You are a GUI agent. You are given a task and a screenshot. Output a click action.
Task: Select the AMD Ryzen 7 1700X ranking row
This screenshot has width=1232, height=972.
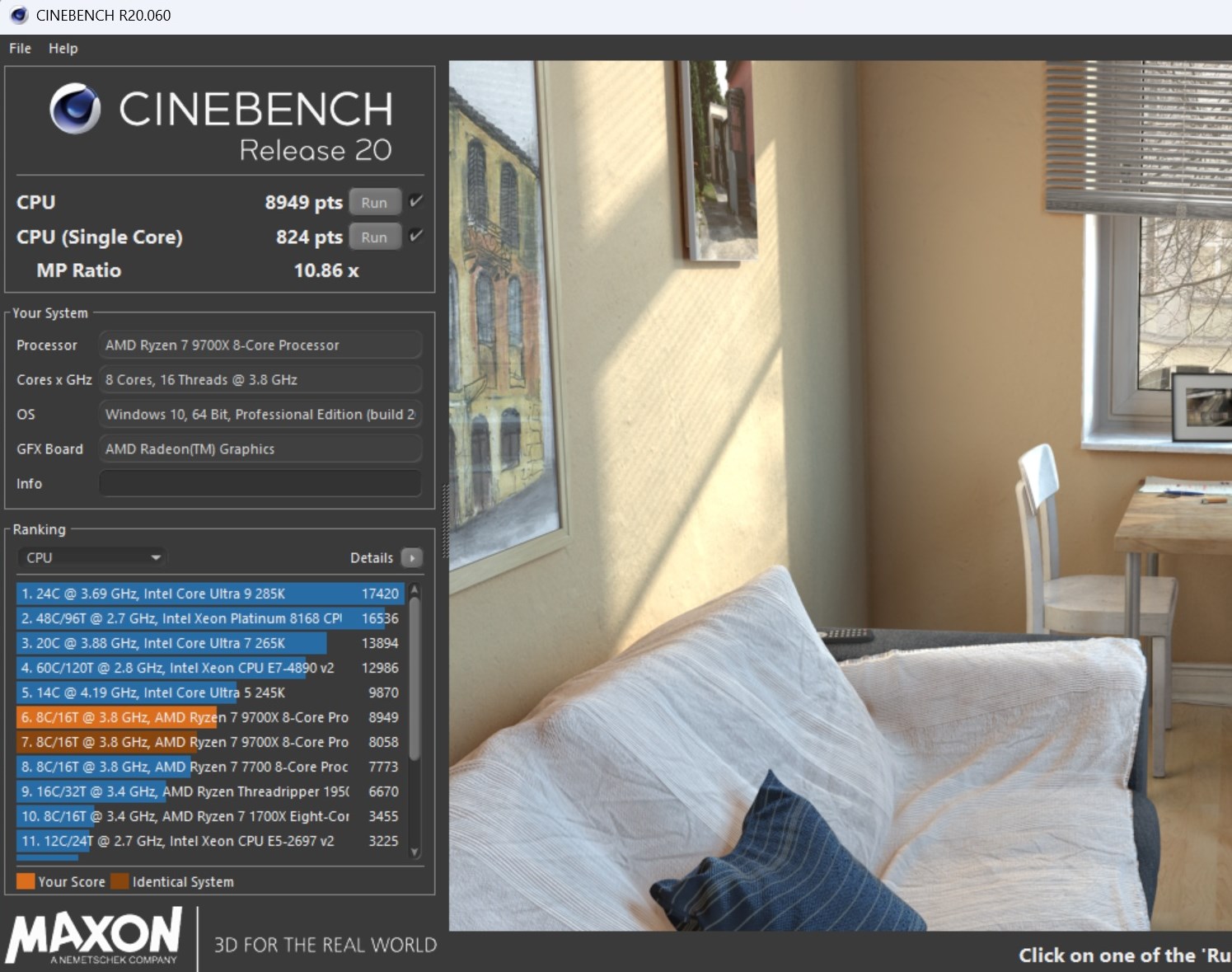click(x=210, y=816)
